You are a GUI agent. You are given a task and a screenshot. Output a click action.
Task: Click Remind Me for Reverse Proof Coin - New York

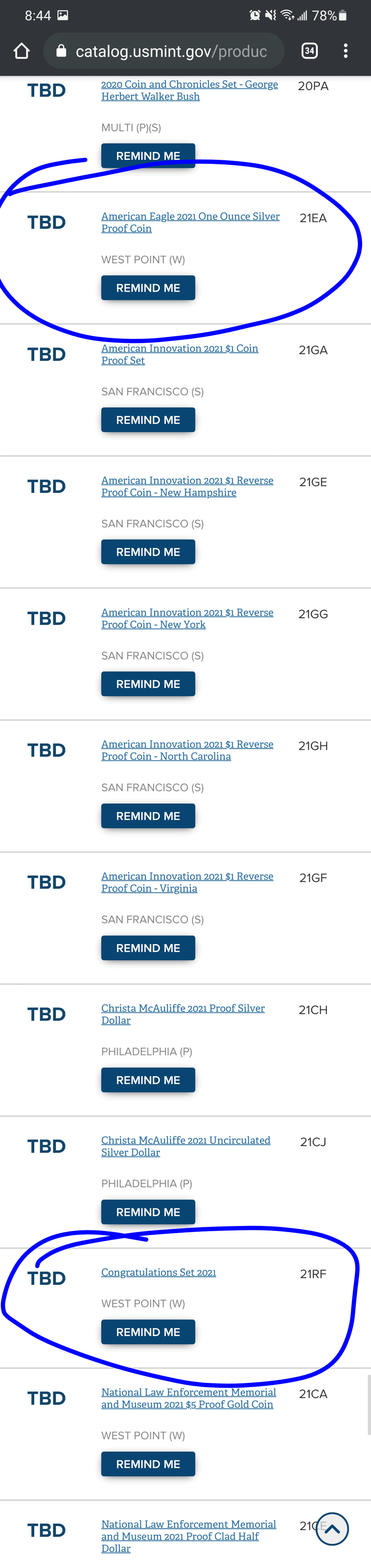click(x=148, y=684)
